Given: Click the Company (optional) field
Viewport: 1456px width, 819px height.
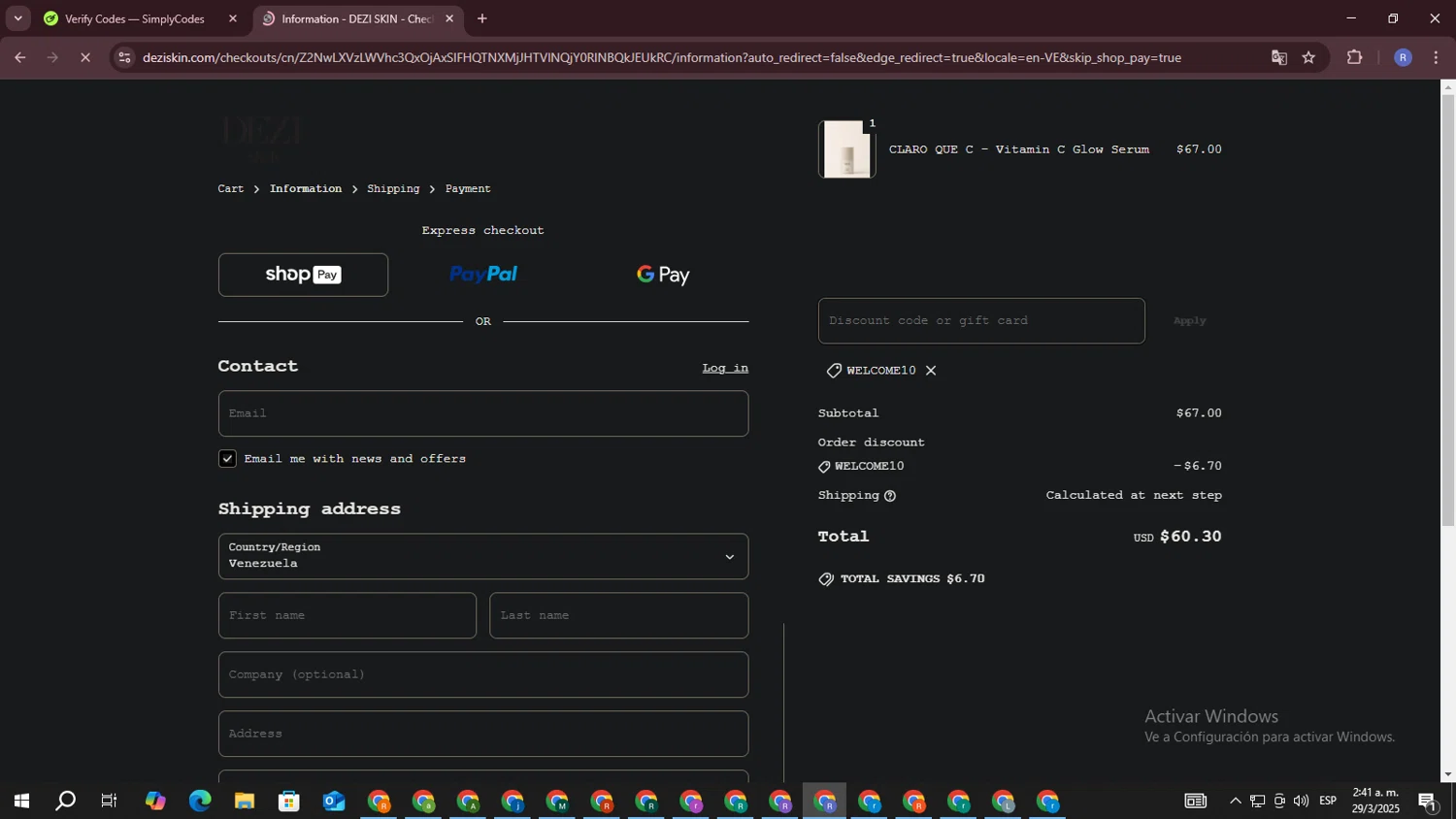Looking at the screenshot, I should [x=483, y=674].
